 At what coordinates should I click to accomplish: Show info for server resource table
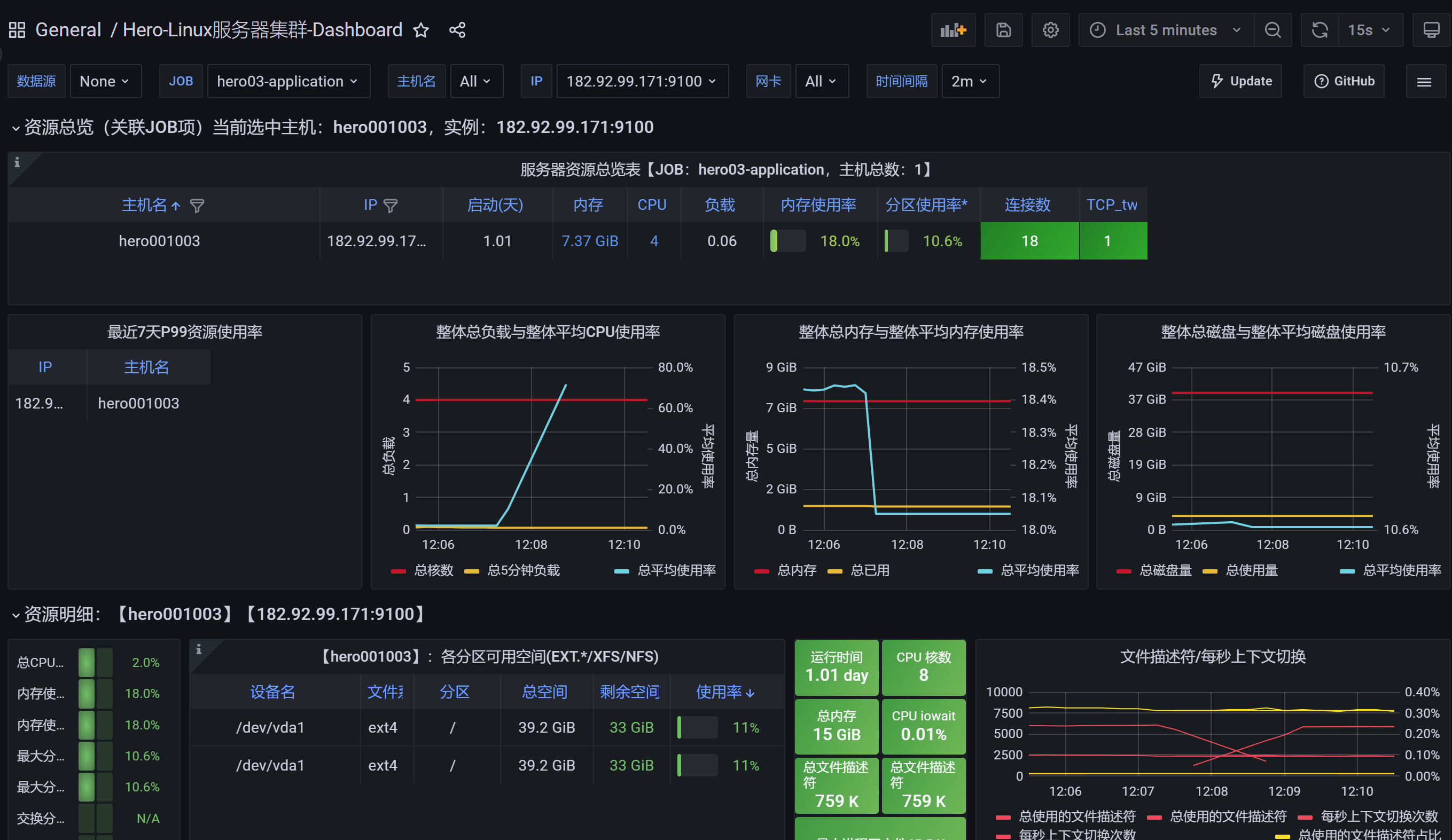point(17,162)
